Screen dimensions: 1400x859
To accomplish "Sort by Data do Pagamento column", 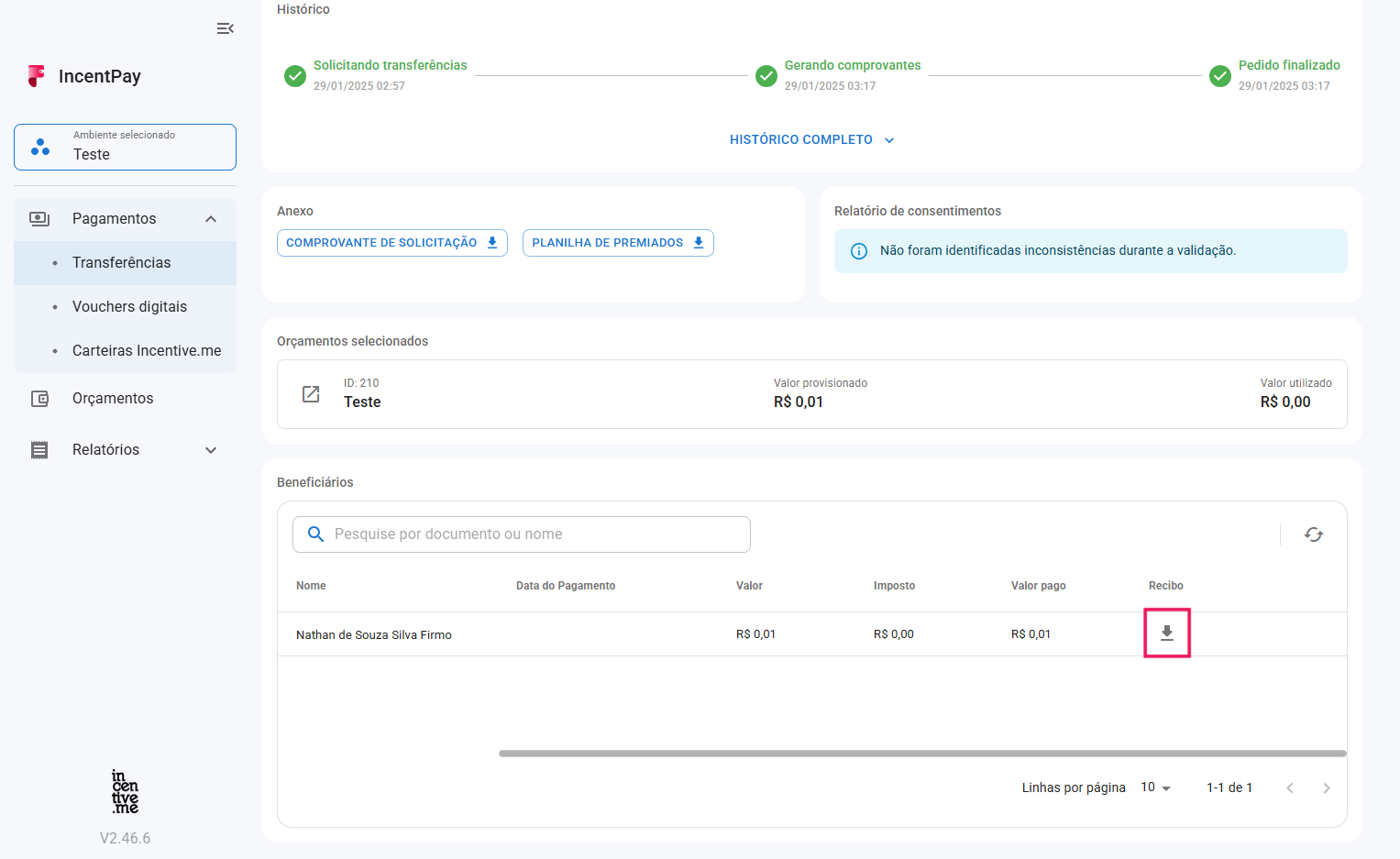I will coord(566,586).
